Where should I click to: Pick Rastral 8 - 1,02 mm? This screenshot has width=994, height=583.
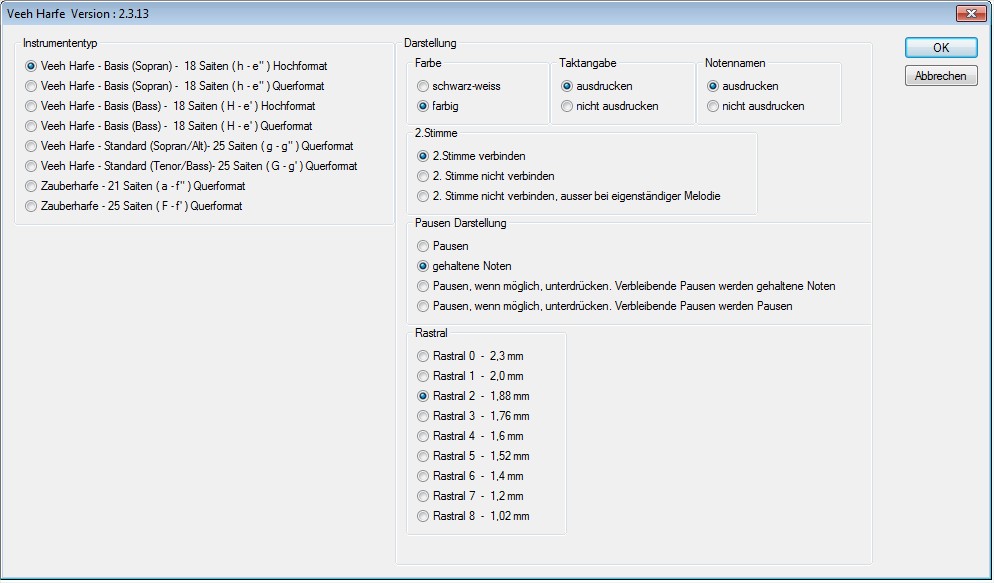click(x=424, y=517)
